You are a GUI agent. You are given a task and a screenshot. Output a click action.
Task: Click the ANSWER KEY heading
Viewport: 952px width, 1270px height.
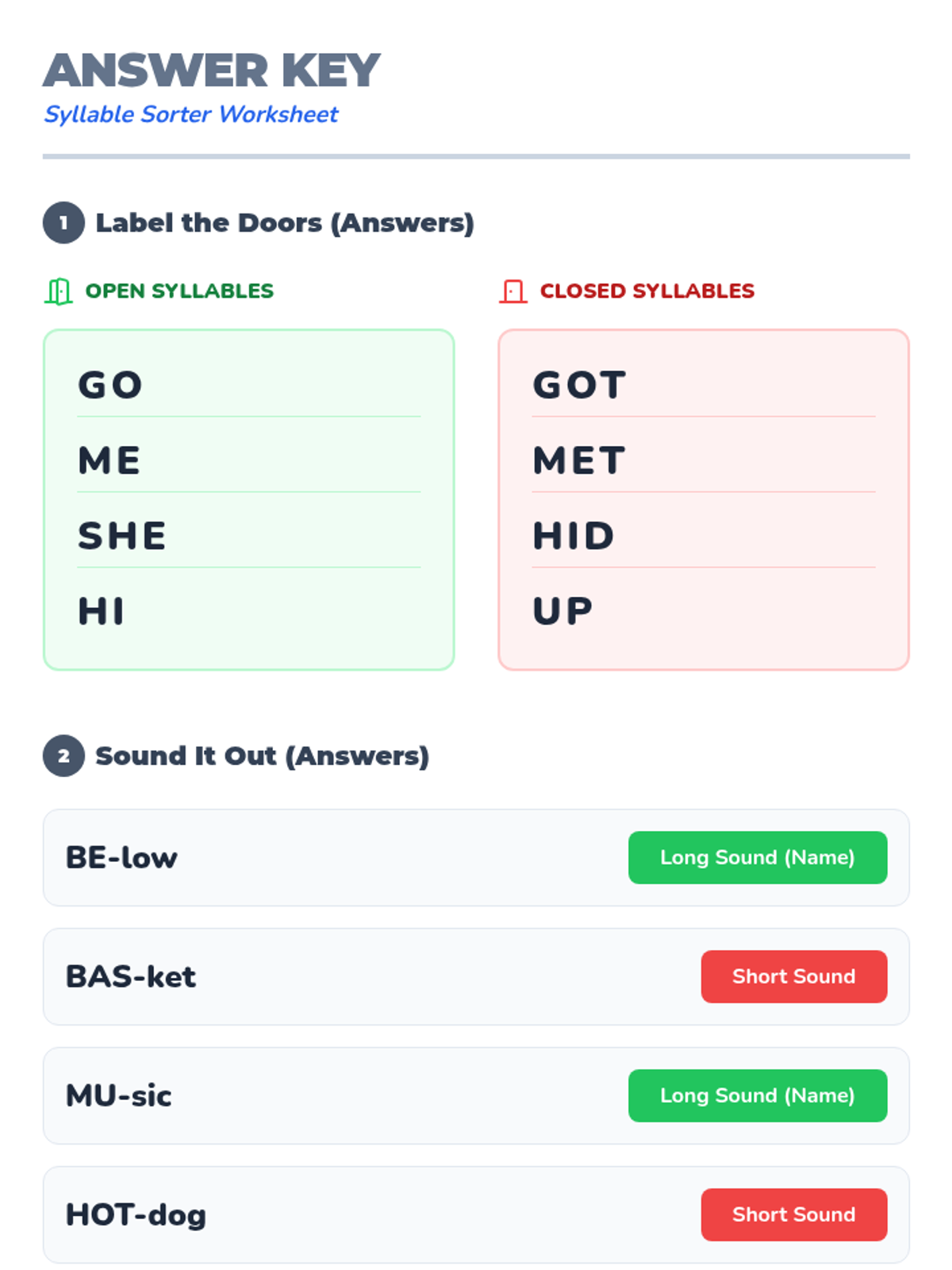point(212,71)
